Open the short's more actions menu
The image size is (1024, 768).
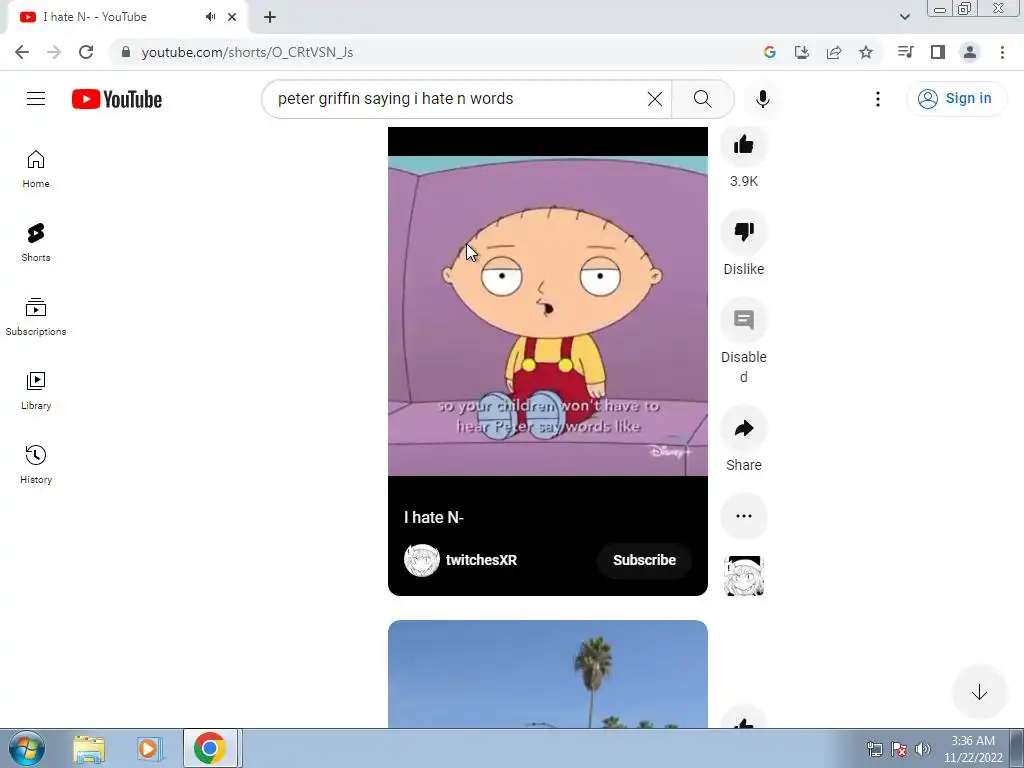tap(744, 516)
